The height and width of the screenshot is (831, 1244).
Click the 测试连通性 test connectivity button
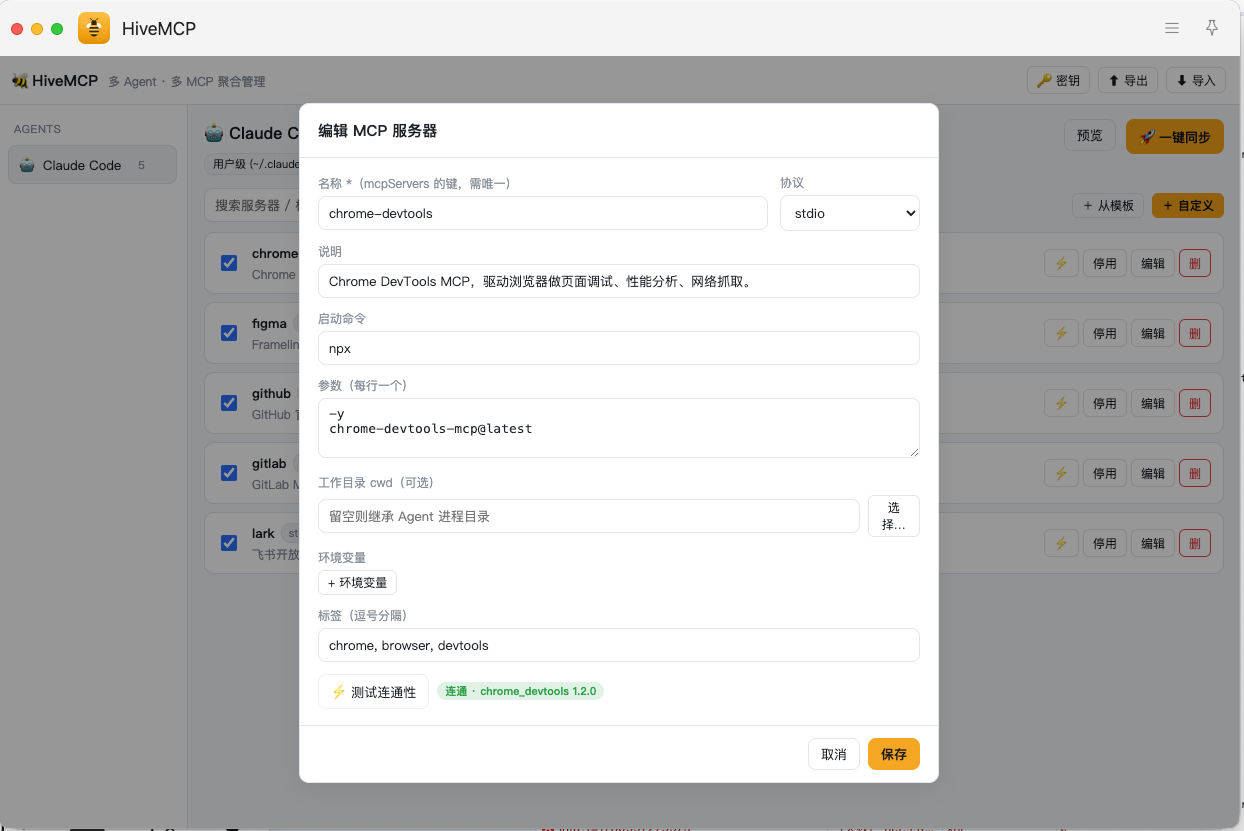(374, 691)
